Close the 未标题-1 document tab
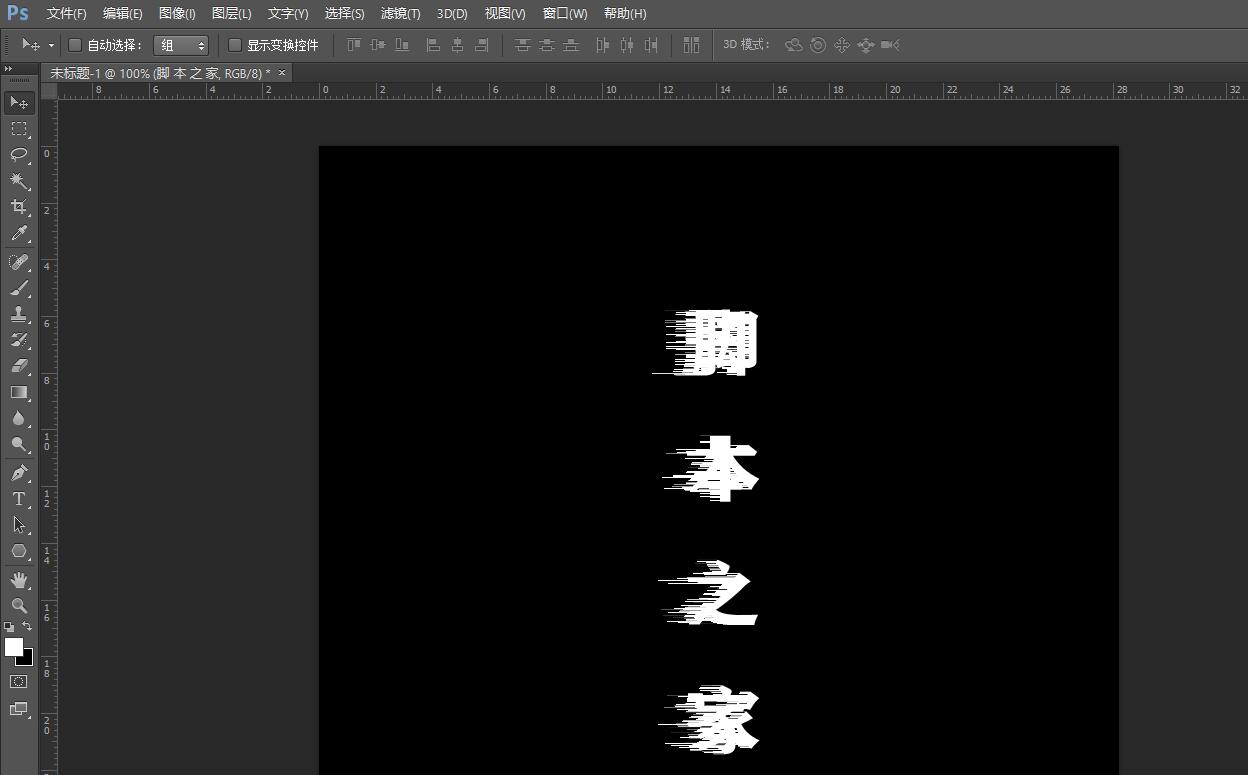 (x=282, y=72)
